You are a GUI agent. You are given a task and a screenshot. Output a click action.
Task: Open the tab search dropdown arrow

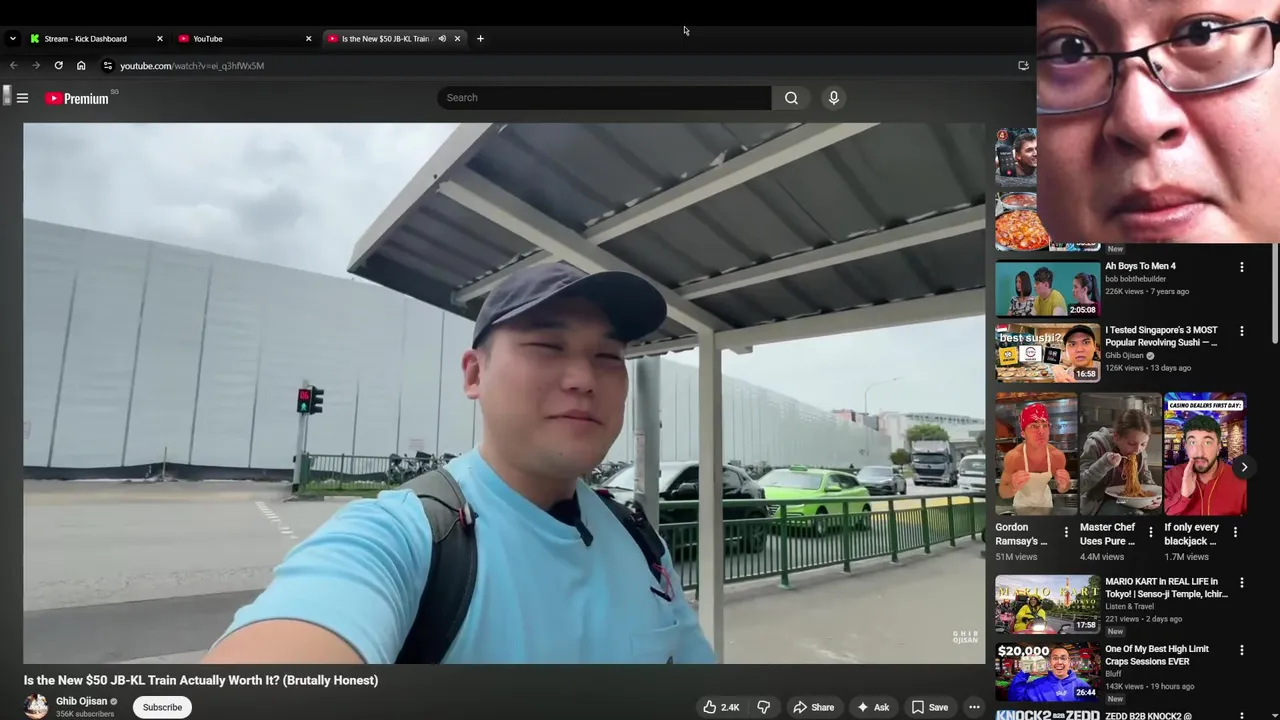tap(12, 39)
